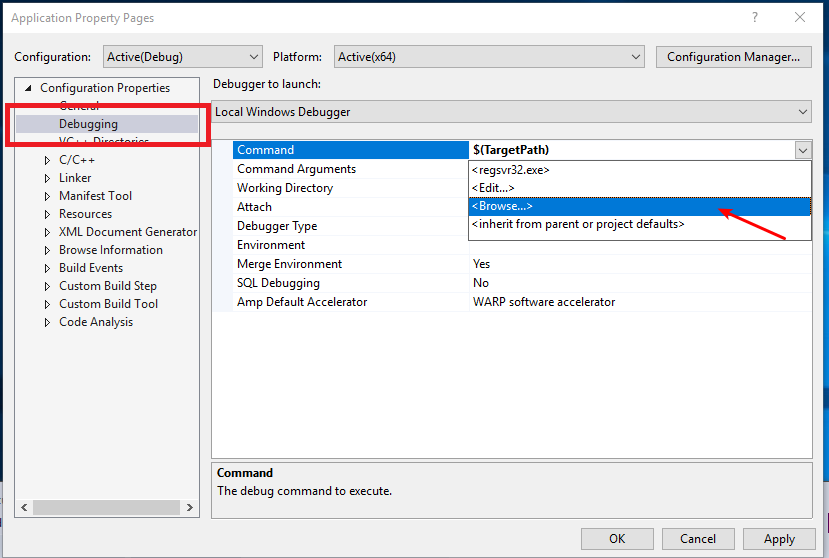Click the Command field dropdown arrow
This screenshot has width=829, height=558.
(x=802, y=150)
